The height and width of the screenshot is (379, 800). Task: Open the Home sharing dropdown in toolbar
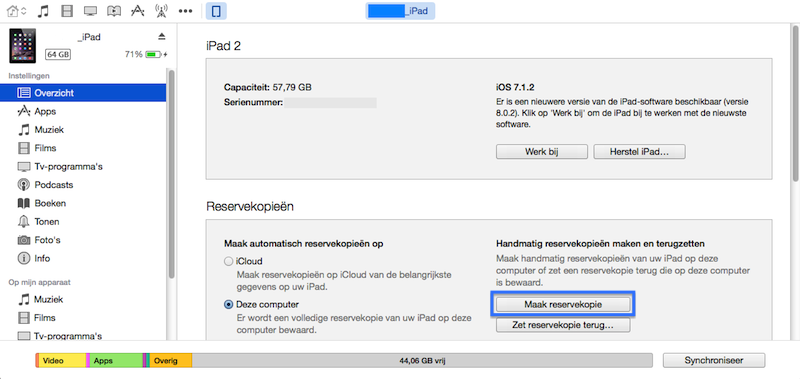point(17,11)
